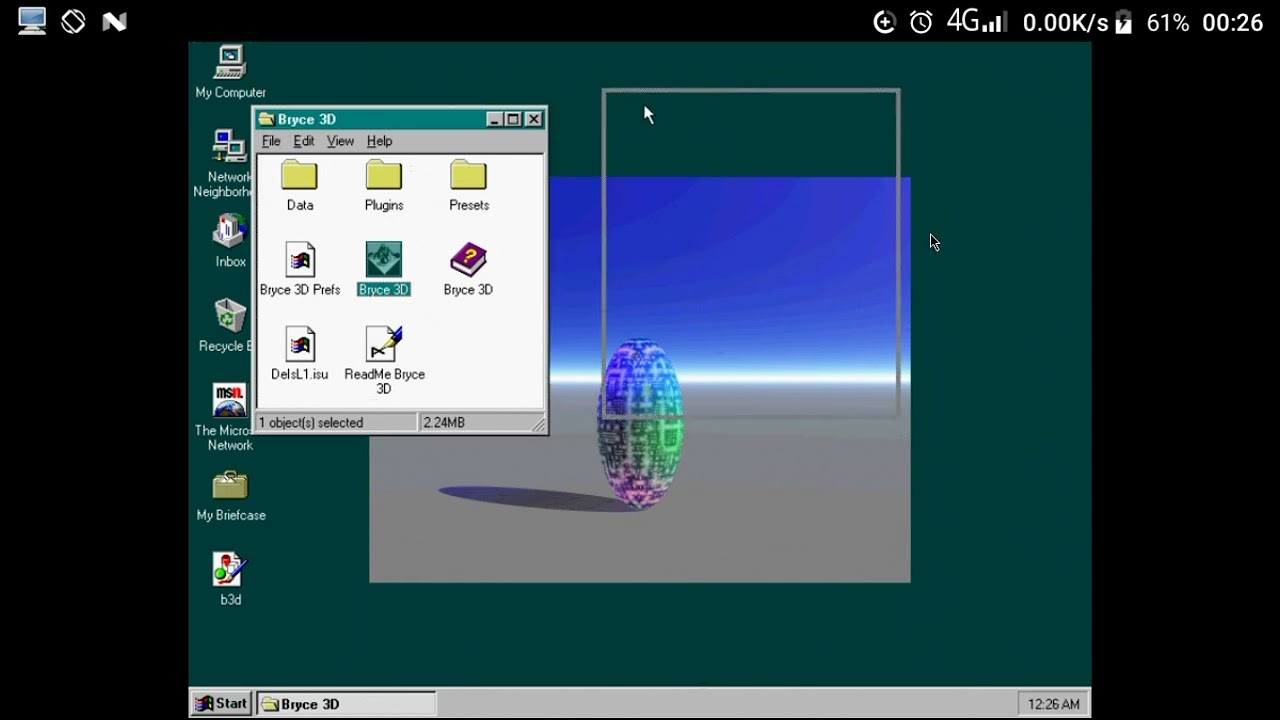Tap the N notification icon in phone bar
Viewport: 1280px width, 720px height.
114,22
